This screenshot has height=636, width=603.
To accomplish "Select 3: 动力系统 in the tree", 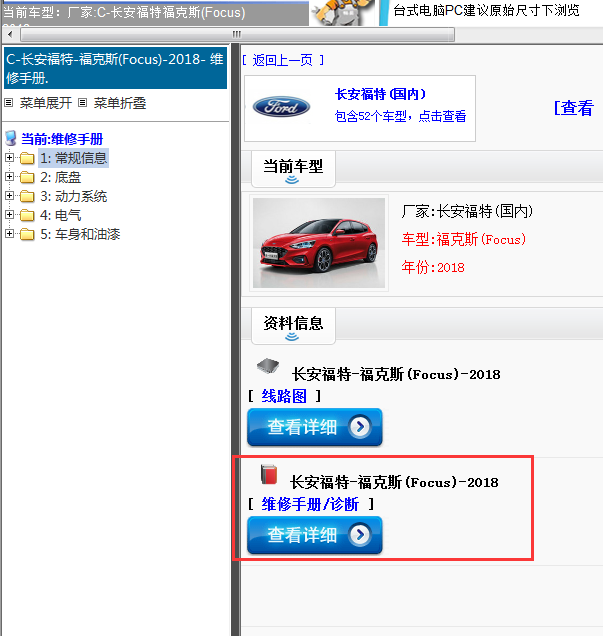I will [73, 196].
